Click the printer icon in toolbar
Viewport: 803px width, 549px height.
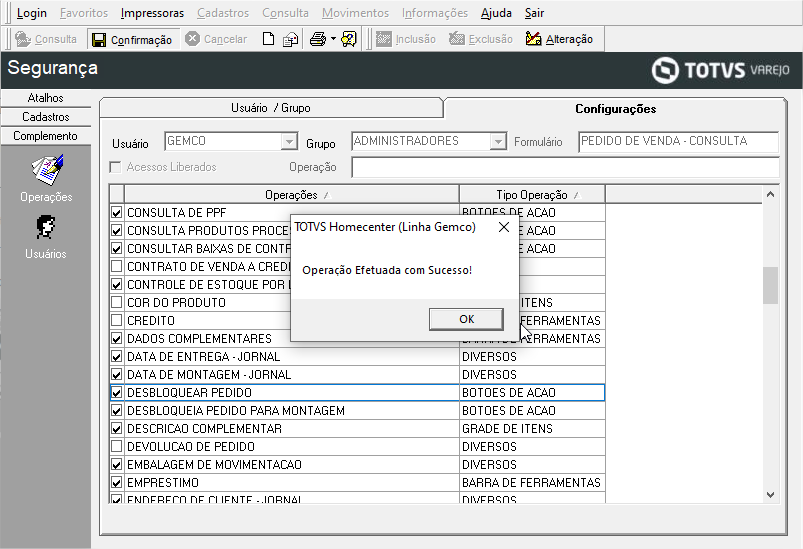(318, 39)
